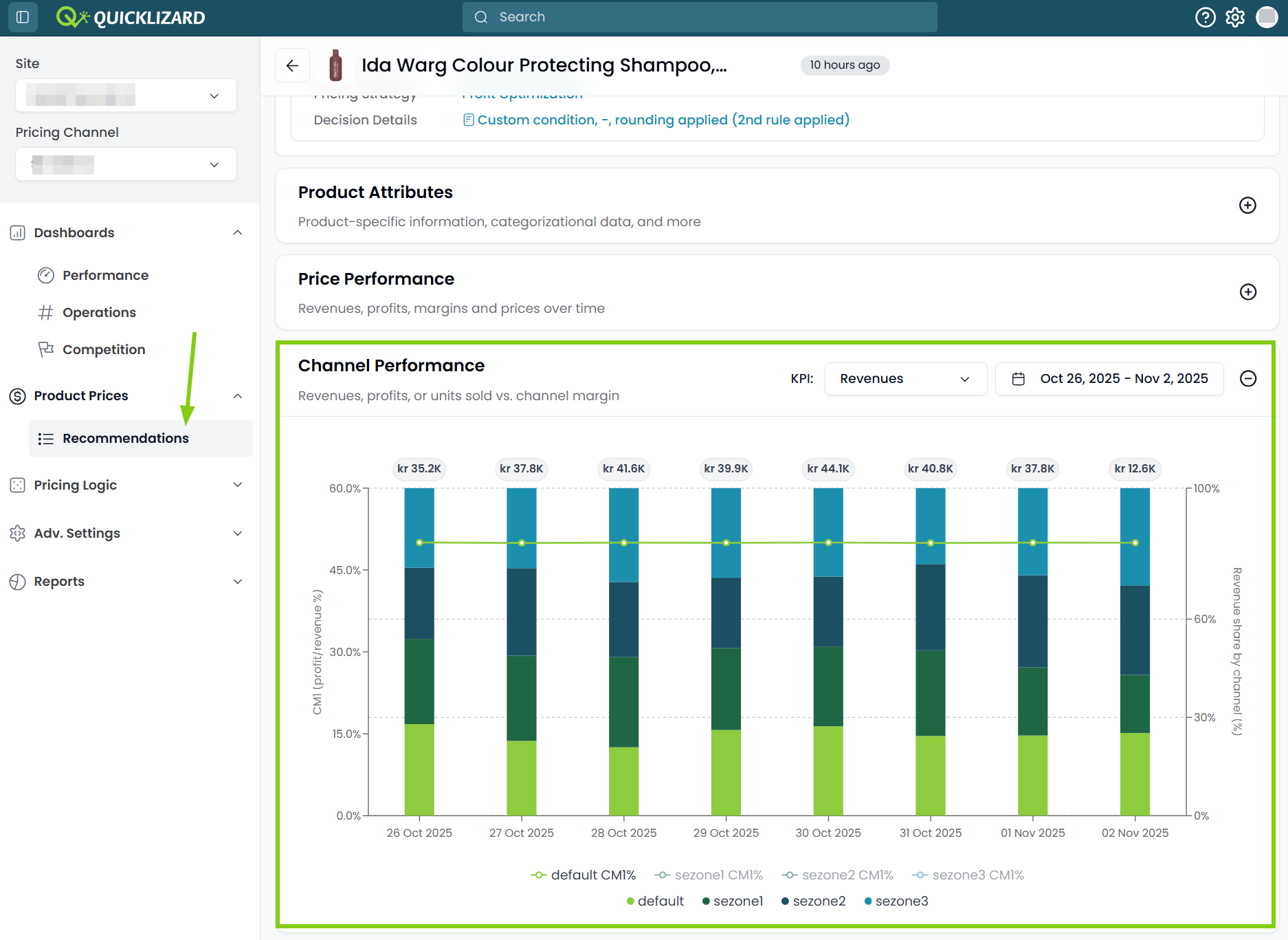Open the user avatar menu
The height and width of the screenshot is (940, 1288).
(1266, 17)
